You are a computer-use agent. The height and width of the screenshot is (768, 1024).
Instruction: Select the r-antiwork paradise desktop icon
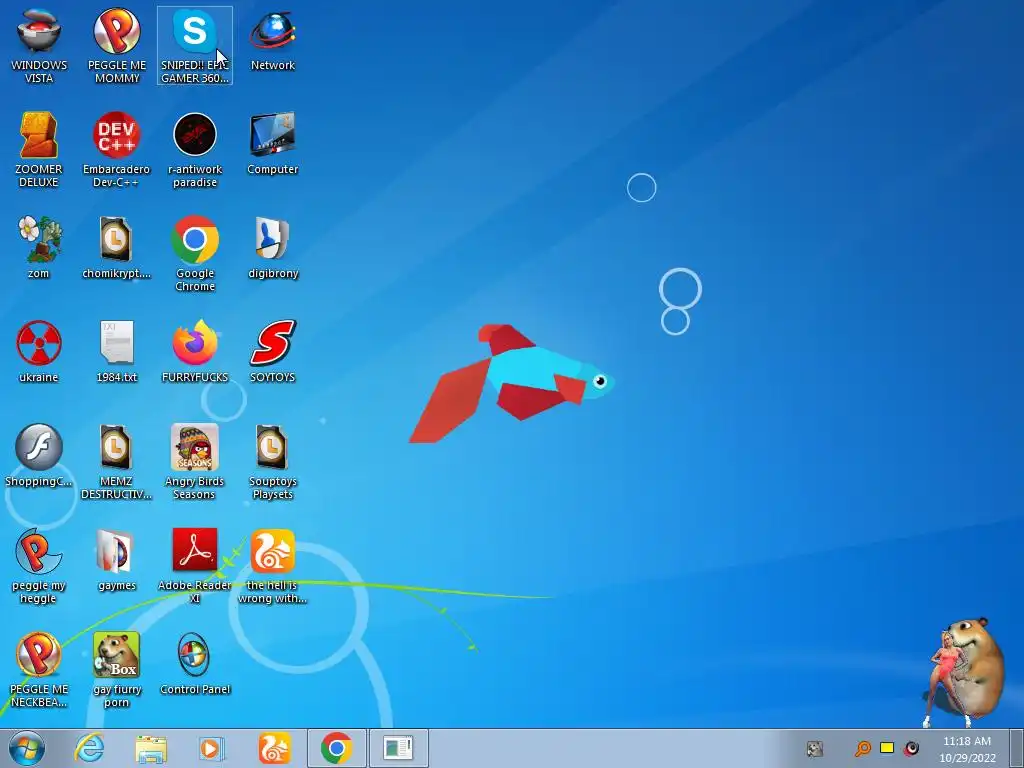coord(195,150)
